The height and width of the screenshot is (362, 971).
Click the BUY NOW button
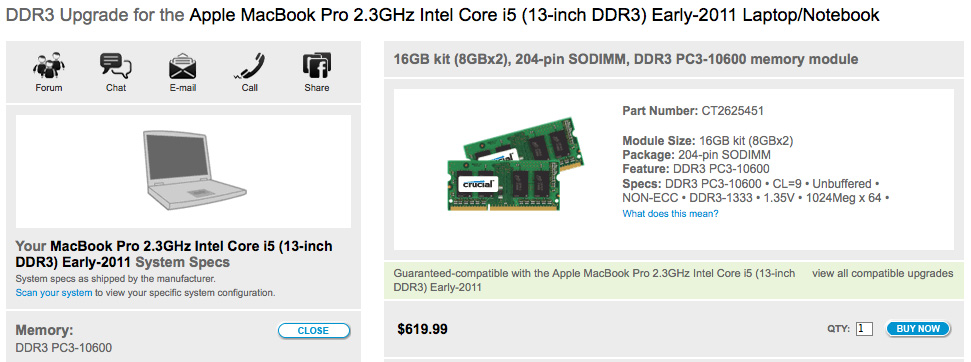tap(918, 329)
